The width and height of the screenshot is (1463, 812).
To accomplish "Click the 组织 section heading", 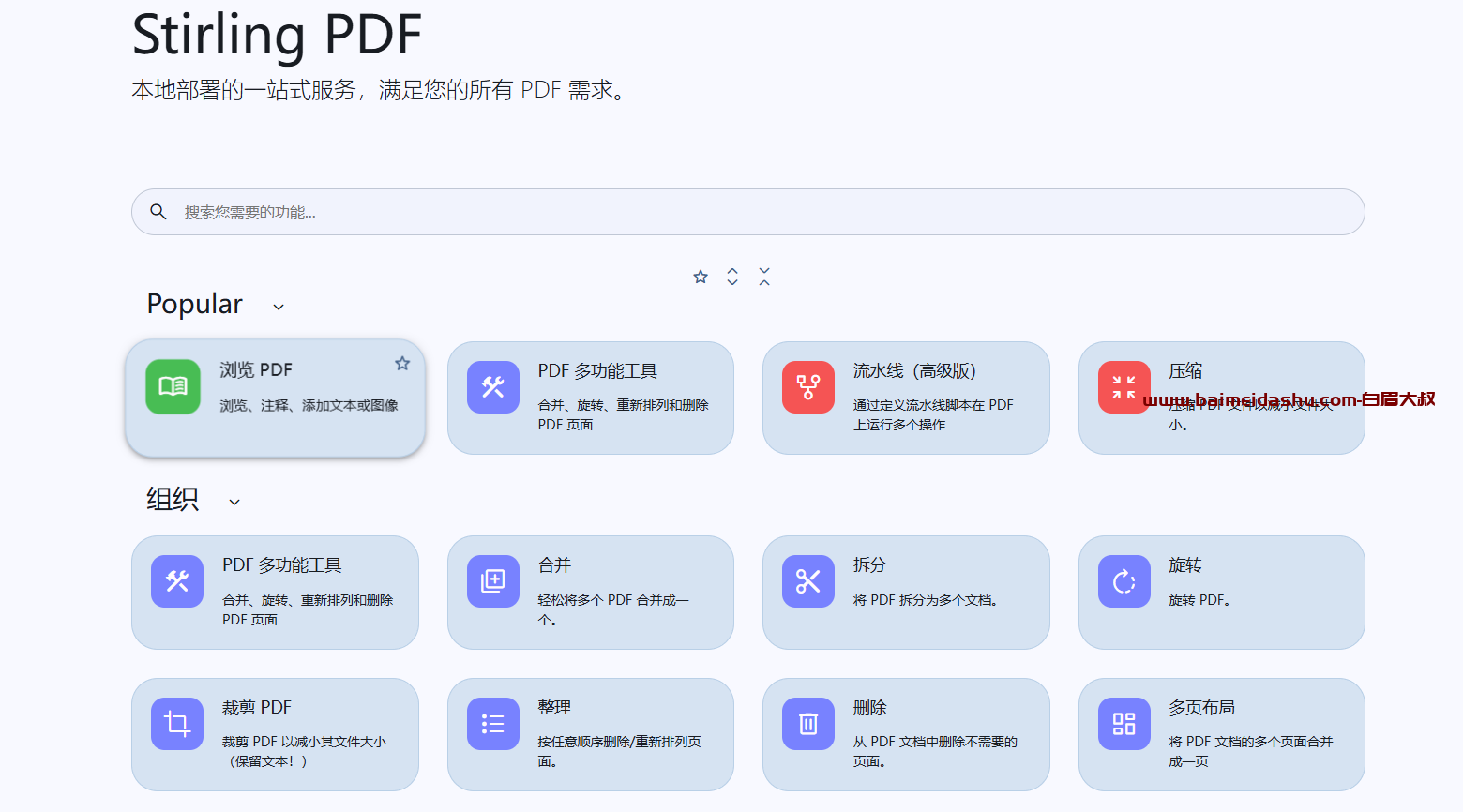I will click(173, 499).
